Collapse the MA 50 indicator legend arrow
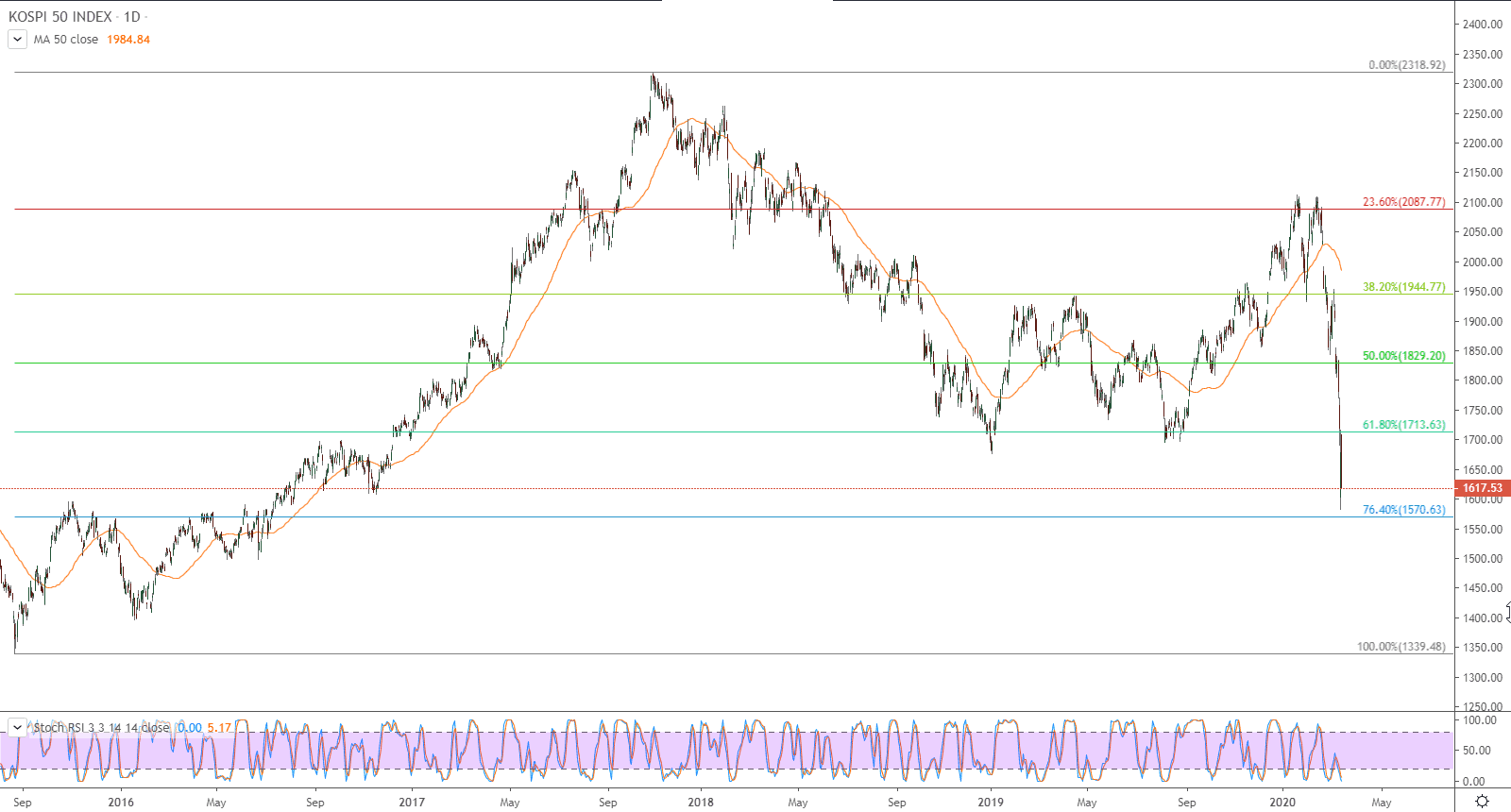 pyautogui.click(x=17, y=40)
